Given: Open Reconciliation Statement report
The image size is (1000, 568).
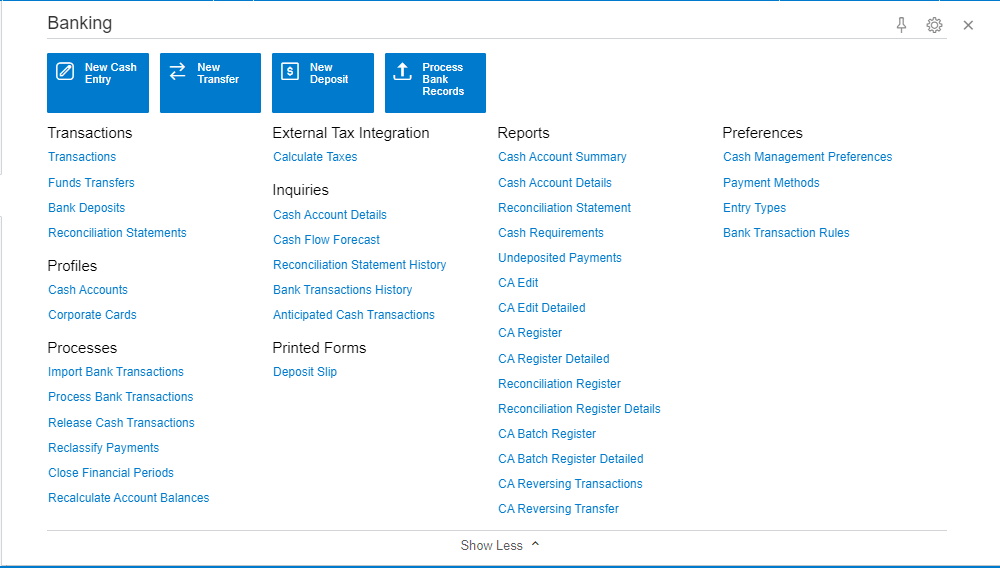Looking at the screenshot, I should pyautogui.click(x=564, y=208).
